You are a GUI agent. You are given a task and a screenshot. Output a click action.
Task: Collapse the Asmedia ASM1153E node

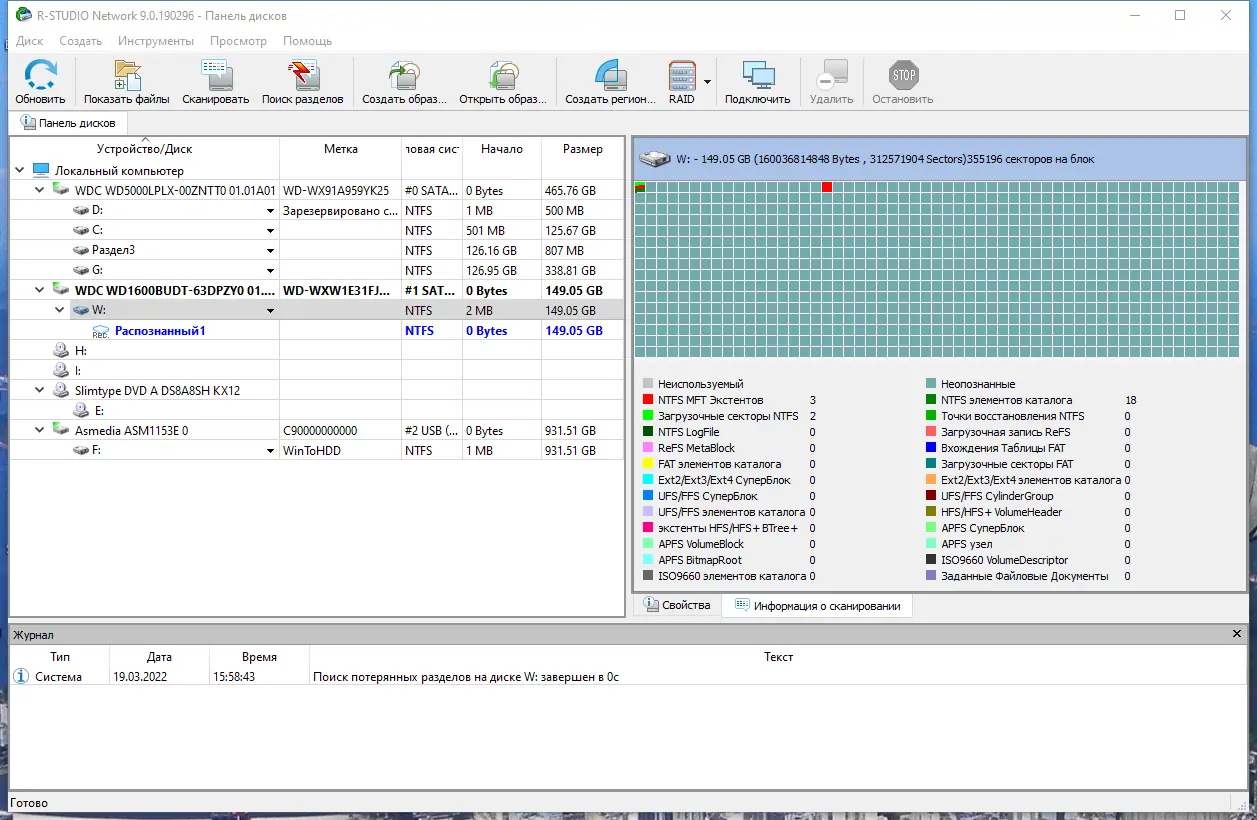[40, 430]
